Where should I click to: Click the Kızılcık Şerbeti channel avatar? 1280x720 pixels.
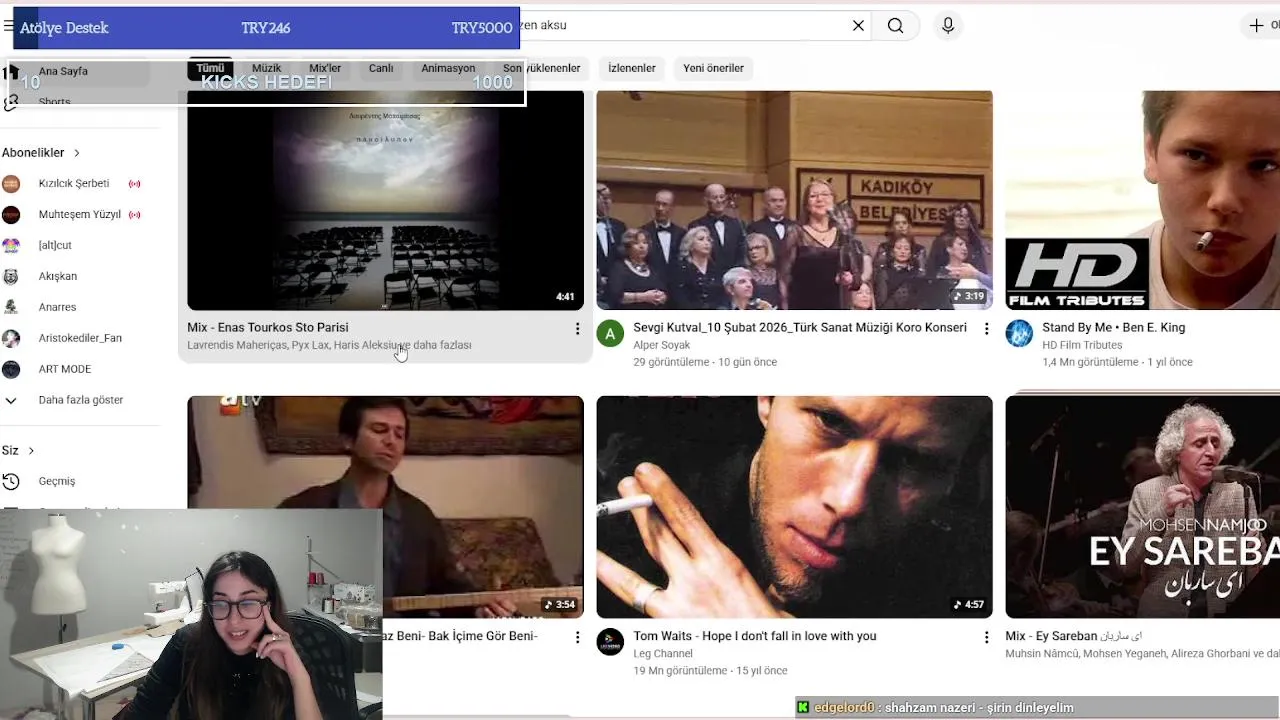11,184
